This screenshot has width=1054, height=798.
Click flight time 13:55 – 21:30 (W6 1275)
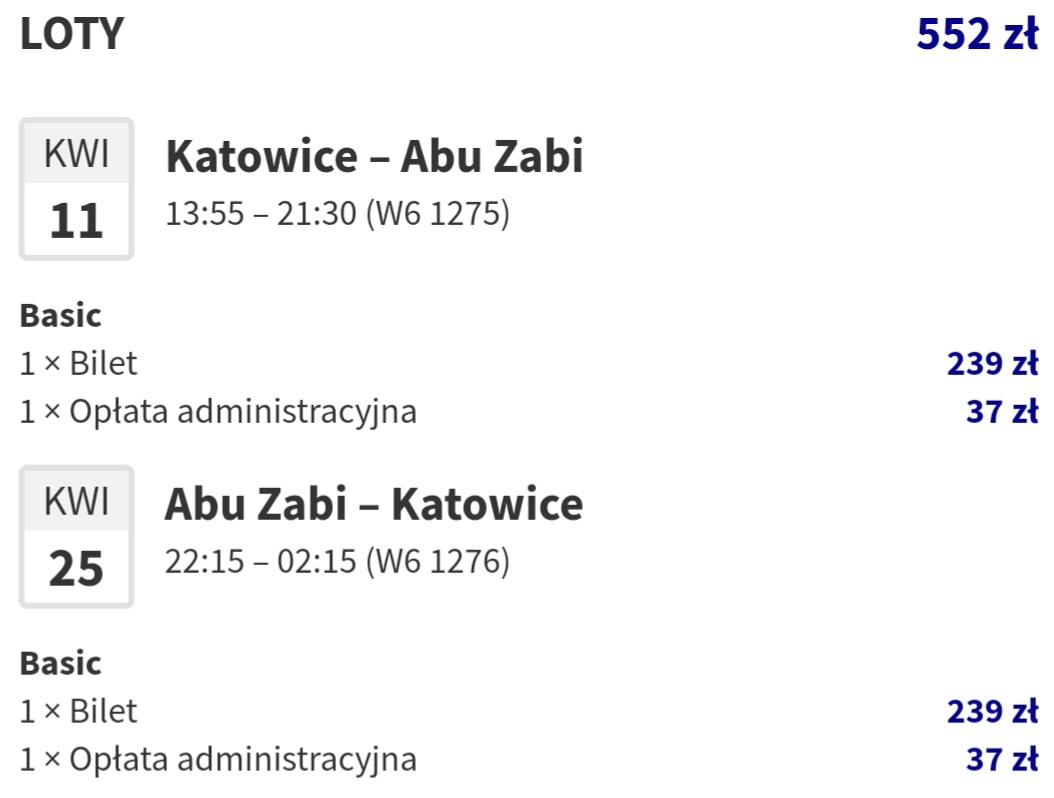pyautogui.click(x=337, y=214)
